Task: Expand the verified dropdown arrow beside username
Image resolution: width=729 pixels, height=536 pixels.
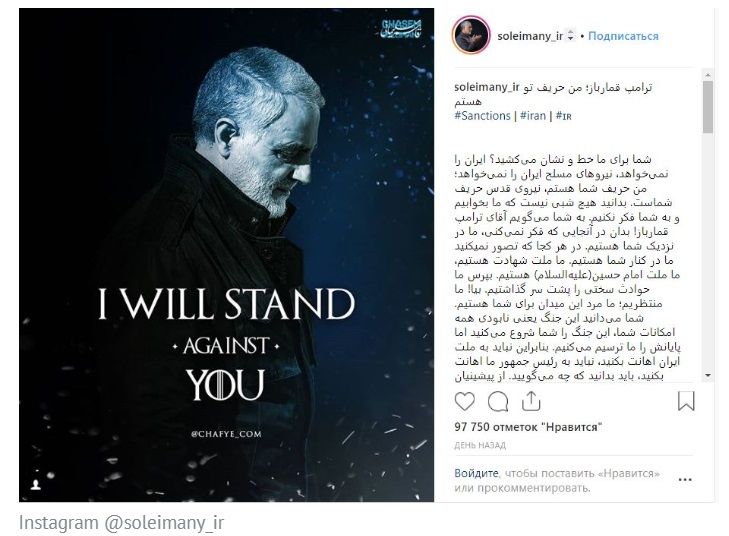Action: 570,36
